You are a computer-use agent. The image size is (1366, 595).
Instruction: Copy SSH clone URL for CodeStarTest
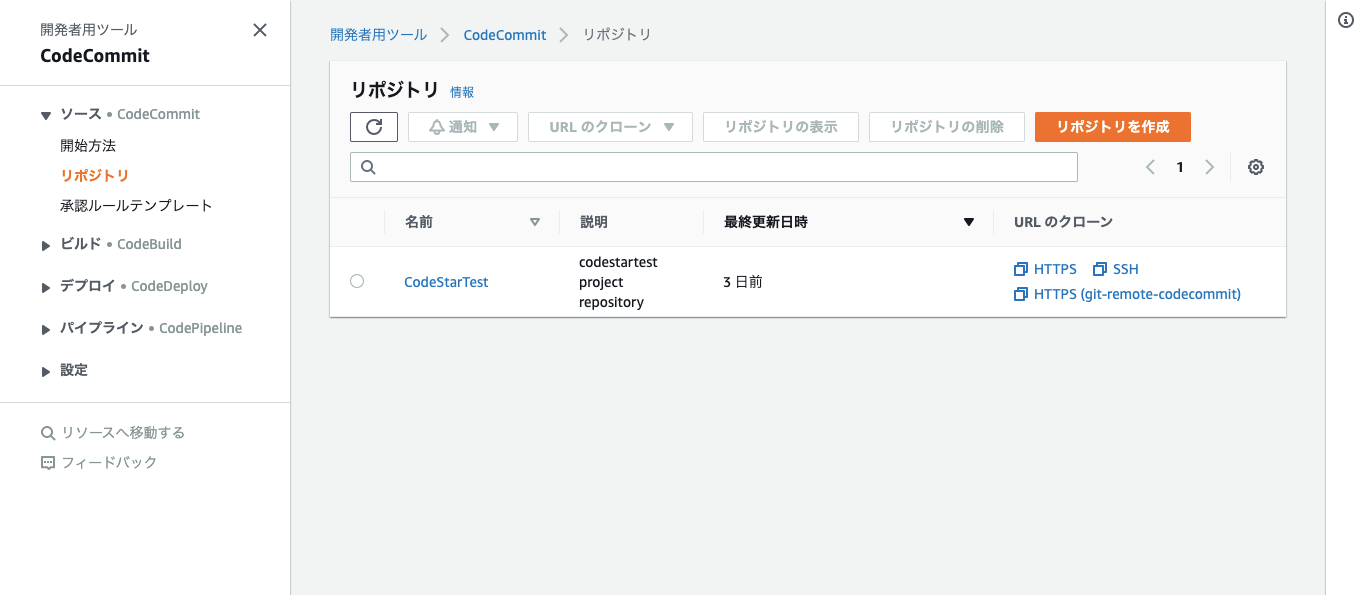(1116, 269)
